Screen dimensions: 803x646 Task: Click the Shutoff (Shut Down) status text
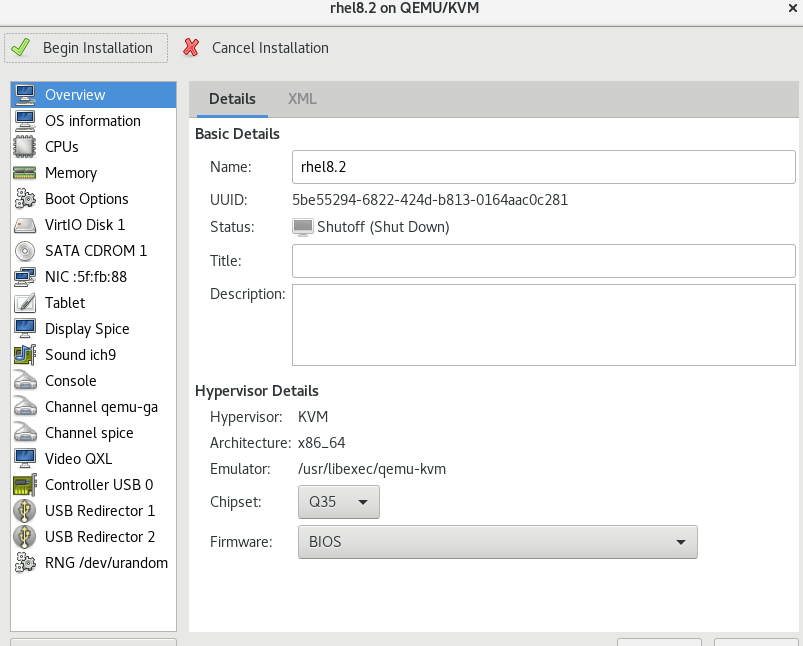pyautogui.click(x=383, y=227)
